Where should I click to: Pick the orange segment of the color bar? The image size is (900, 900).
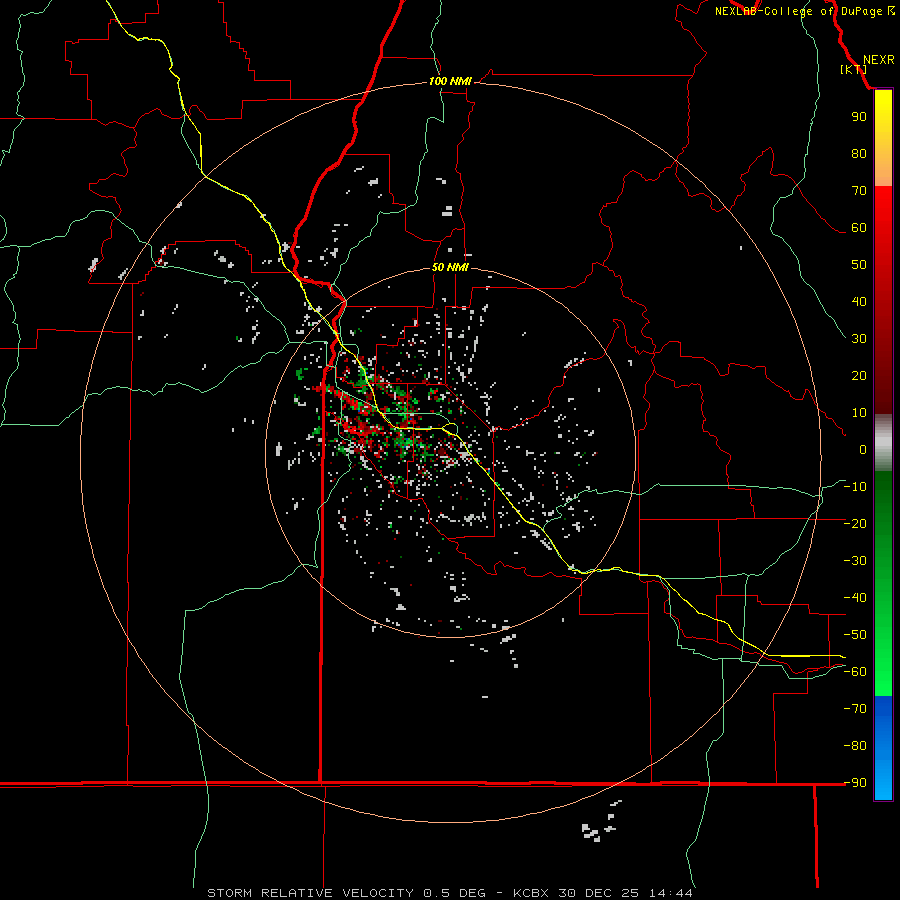point(883,170)
